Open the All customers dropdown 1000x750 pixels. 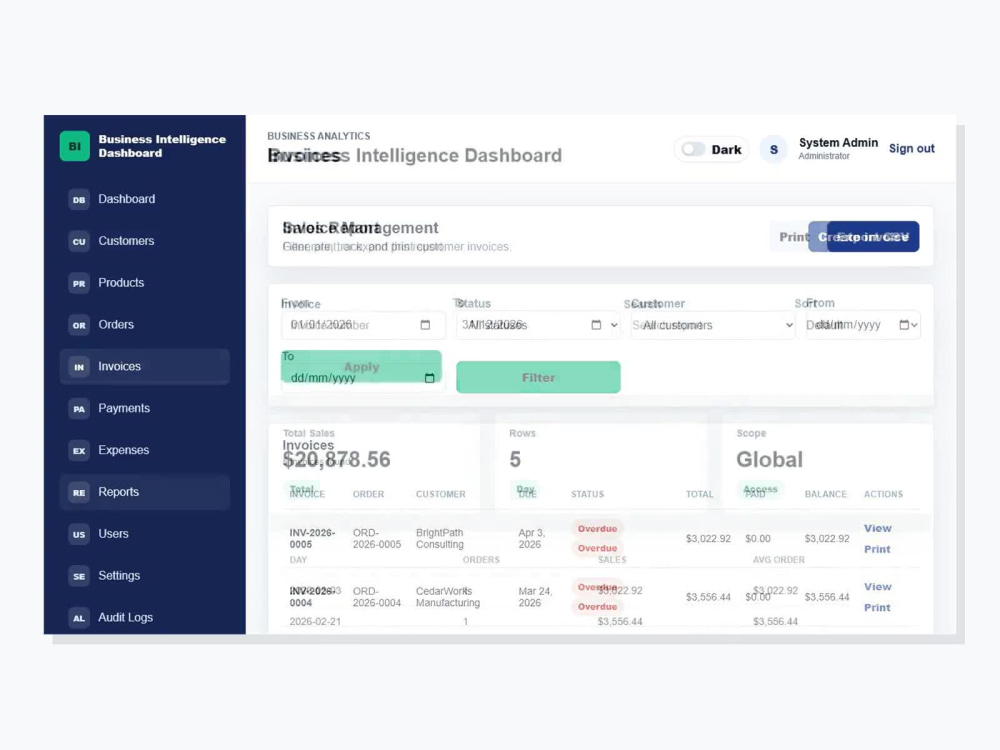tap(713, 325)
